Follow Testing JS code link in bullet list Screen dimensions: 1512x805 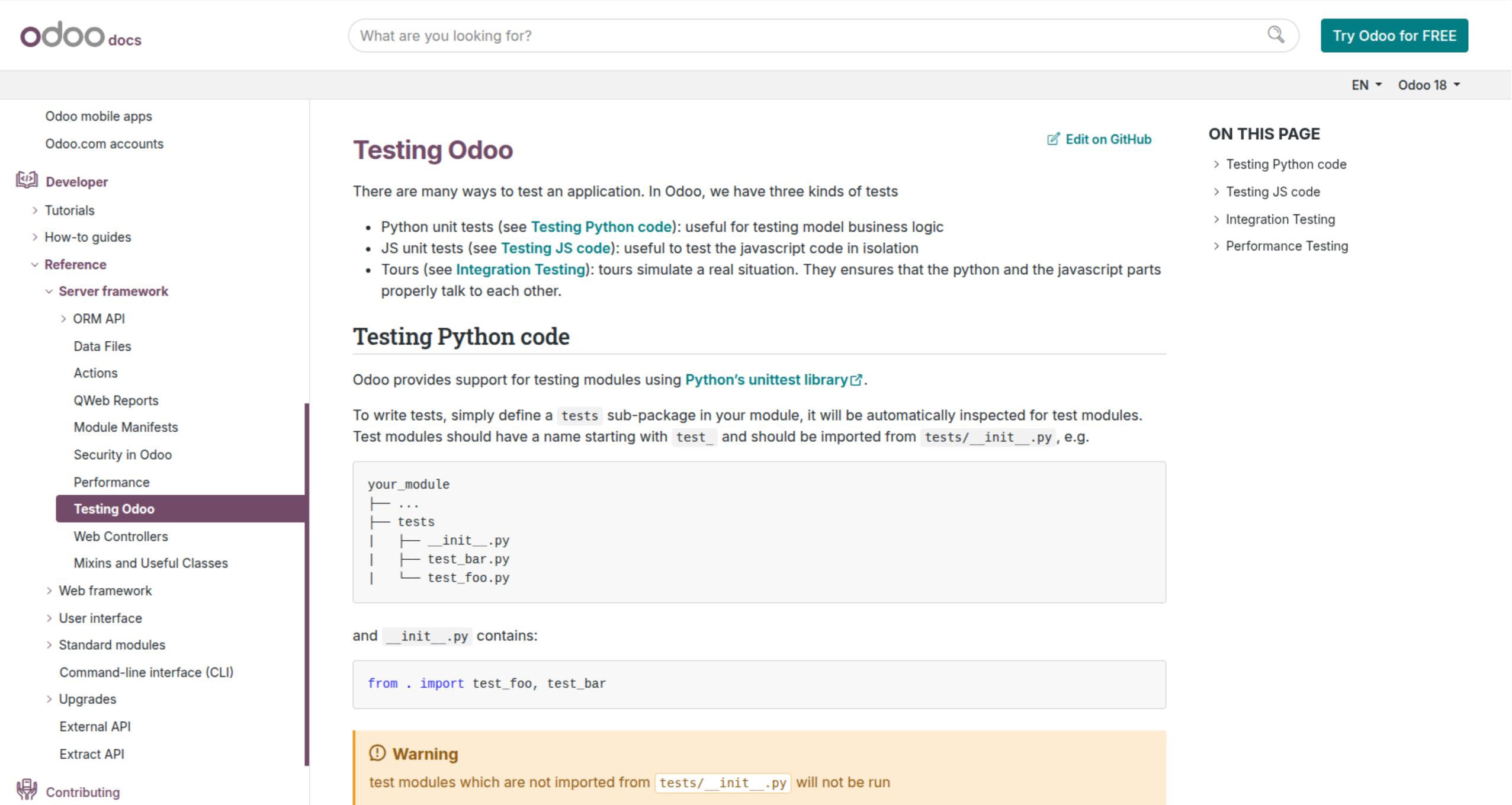(556, 248)
